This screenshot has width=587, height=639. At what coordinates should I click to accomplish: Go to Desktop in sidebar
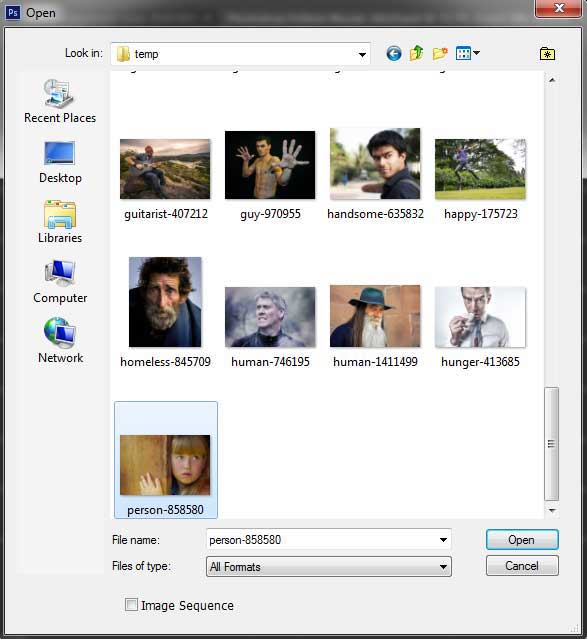(60, 162)
